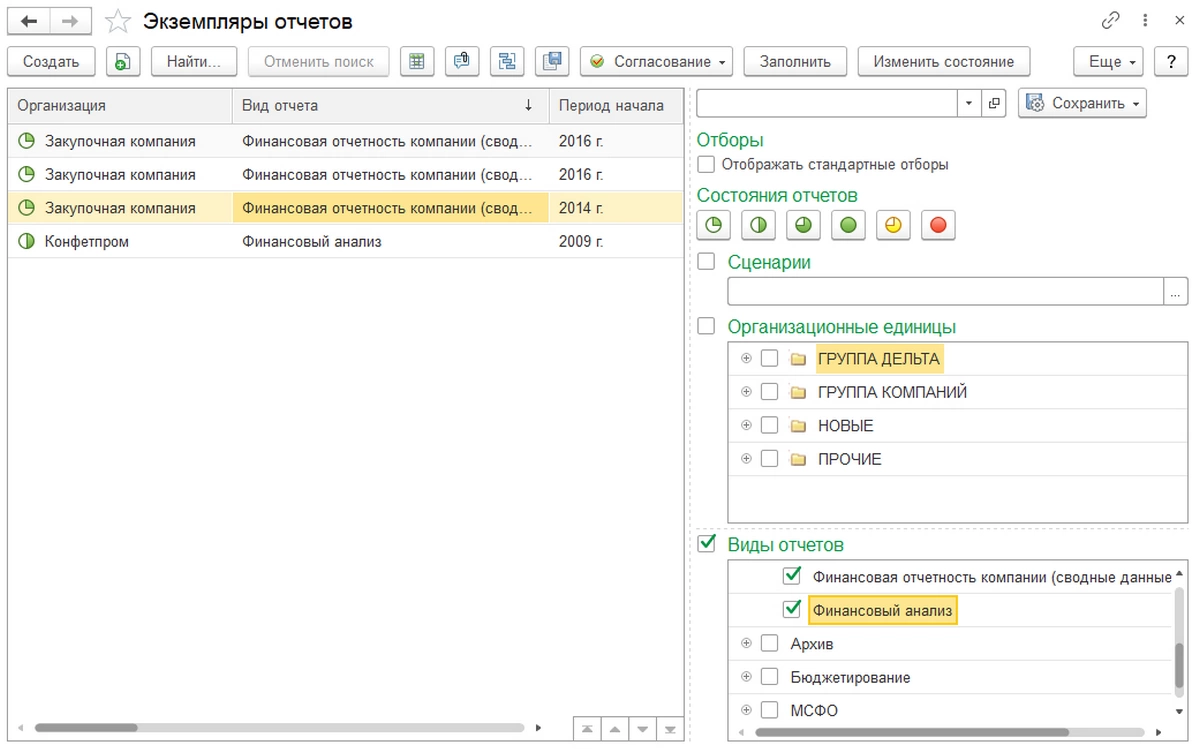Check the НОВЫЕ group checkbox
The width and height of the screenshot is (1200, 753).
point(769,426)
